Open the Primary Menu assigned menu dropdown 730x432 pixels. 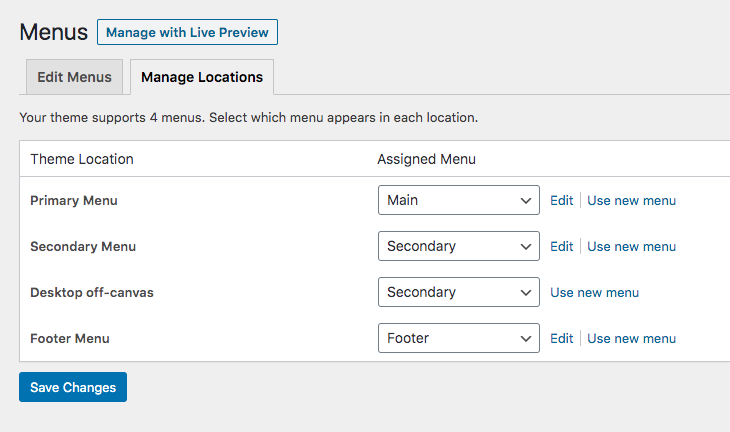click(x=459, y=200)
